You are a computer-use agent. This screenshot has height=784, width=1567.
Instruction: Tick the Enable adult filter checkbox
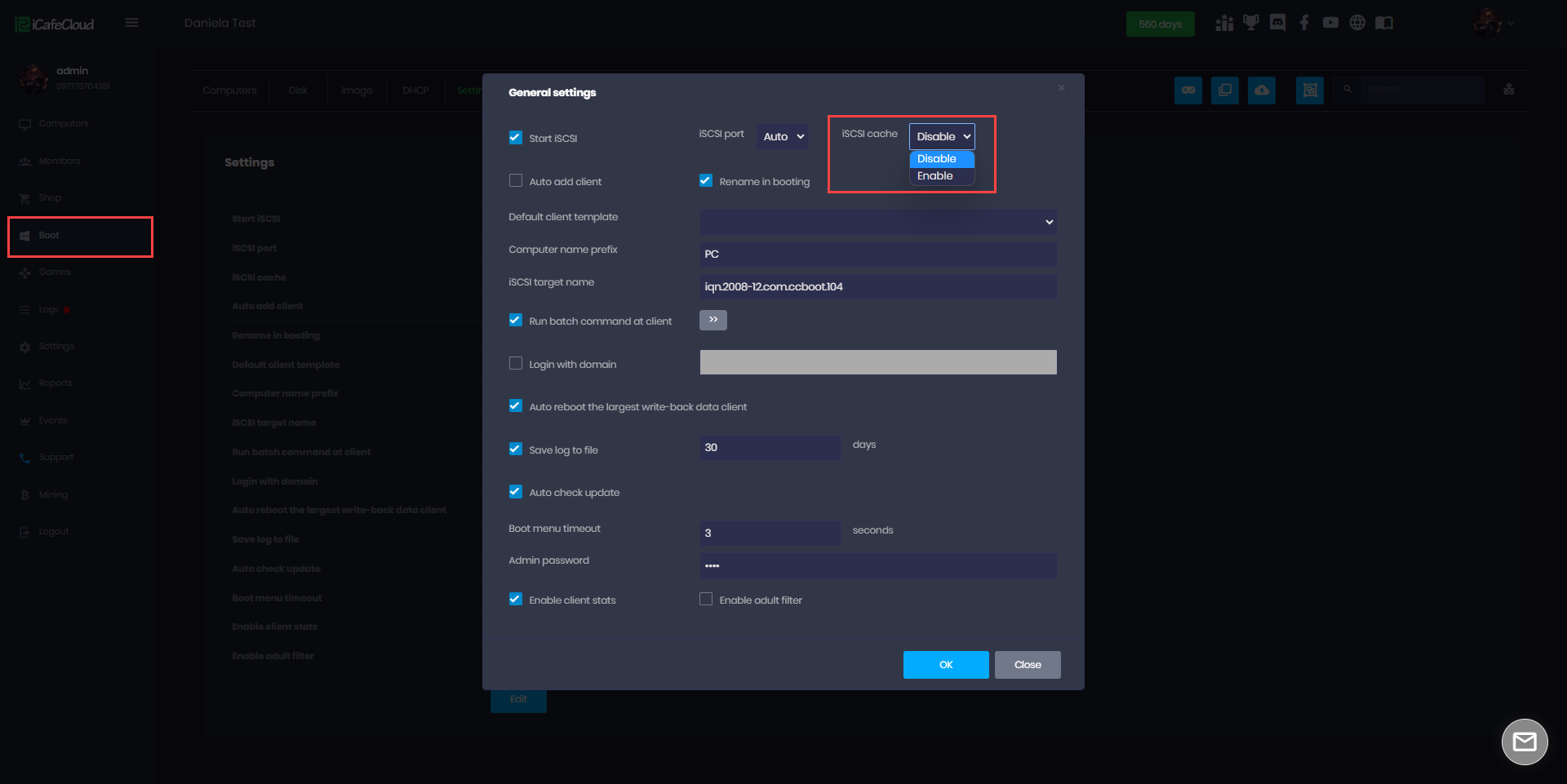tap(706, 600)
